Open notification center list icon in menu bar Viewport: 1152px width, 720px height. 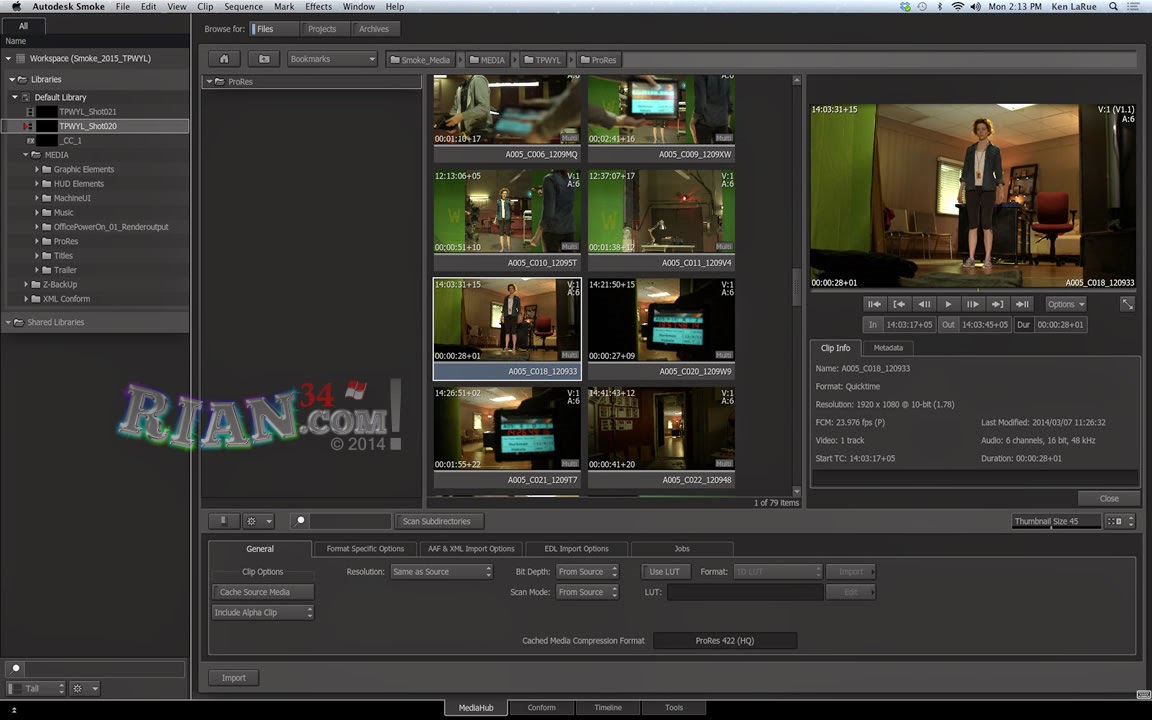[1135, 7]
